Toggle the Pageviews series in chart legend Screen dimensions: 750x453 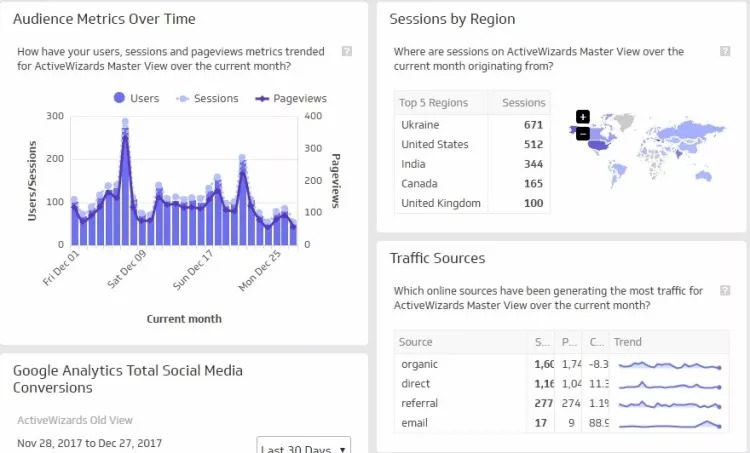(292, 98)
